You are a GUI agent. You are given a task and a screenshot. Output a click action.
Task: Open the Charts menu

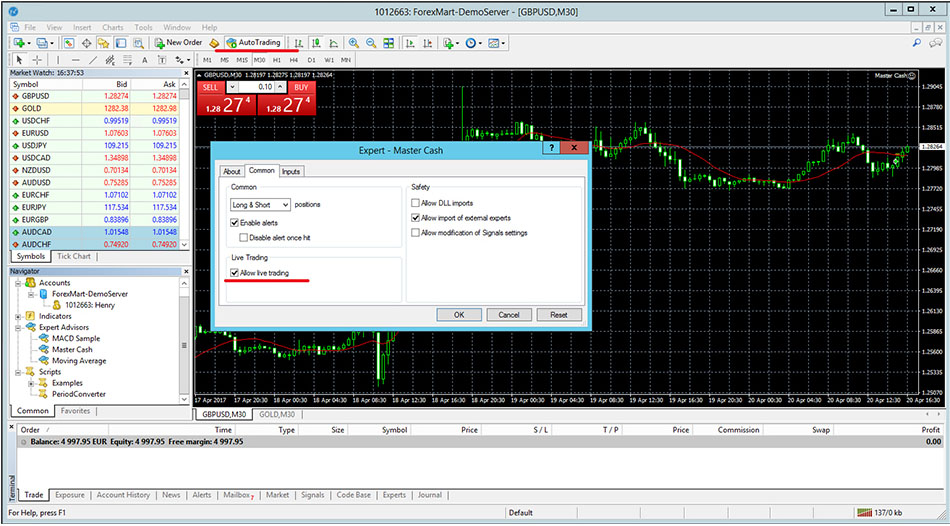click(x=113, y=27)
